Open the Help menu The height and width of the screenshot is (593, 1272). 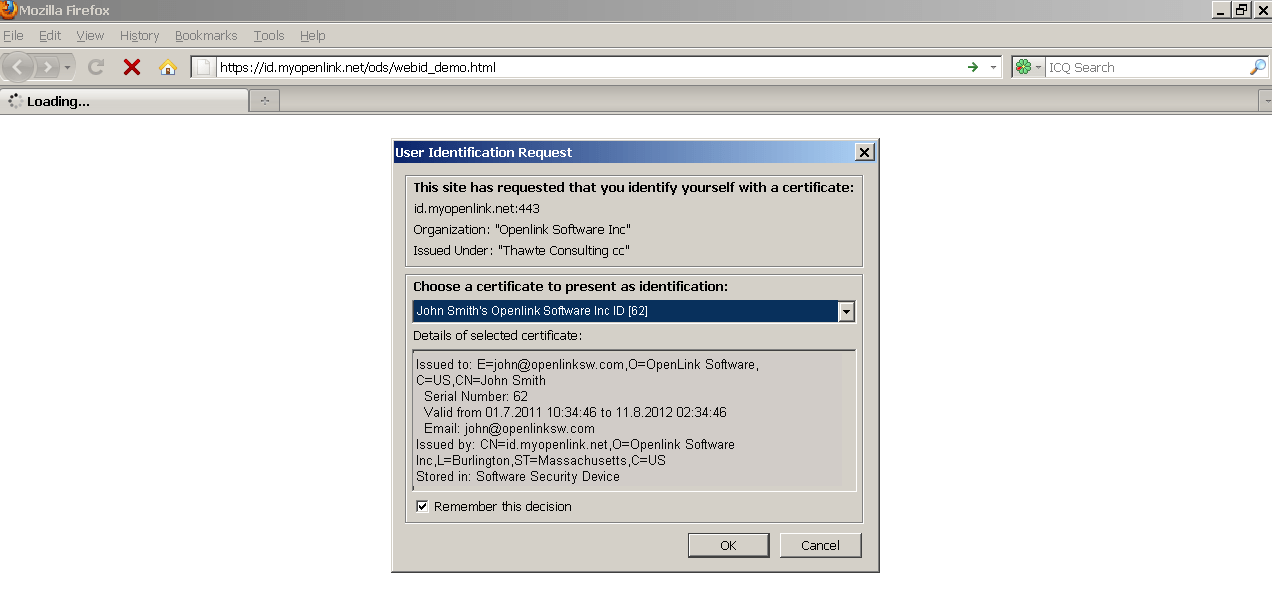(313, 35)
